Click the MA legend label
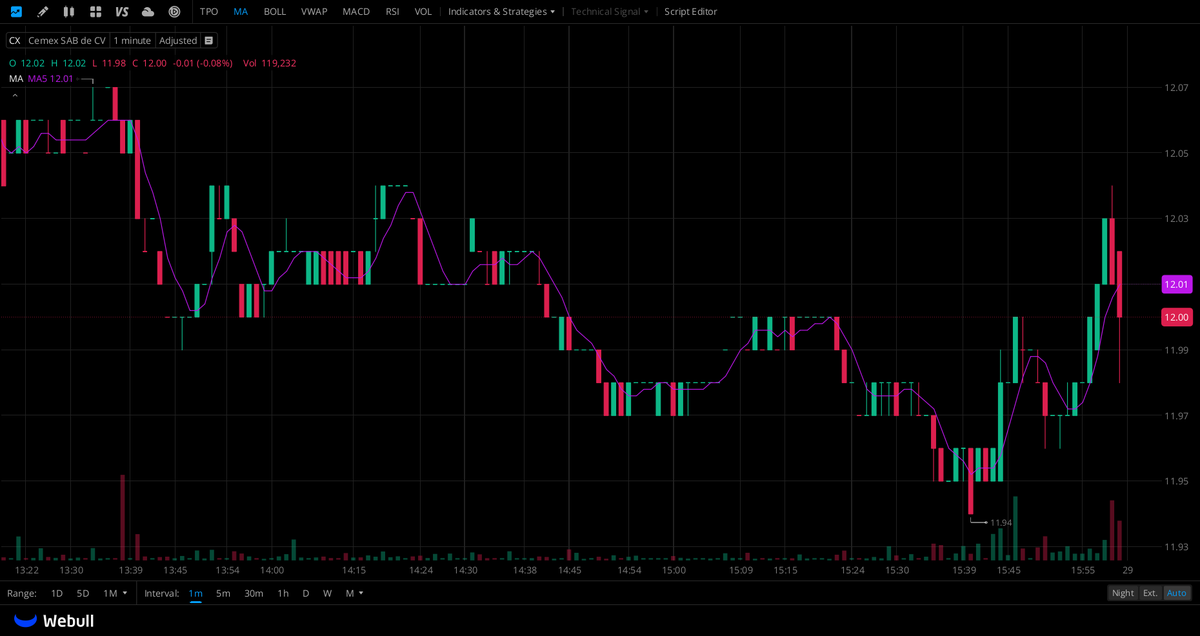 pyautogui.click(x=16, y=78)
